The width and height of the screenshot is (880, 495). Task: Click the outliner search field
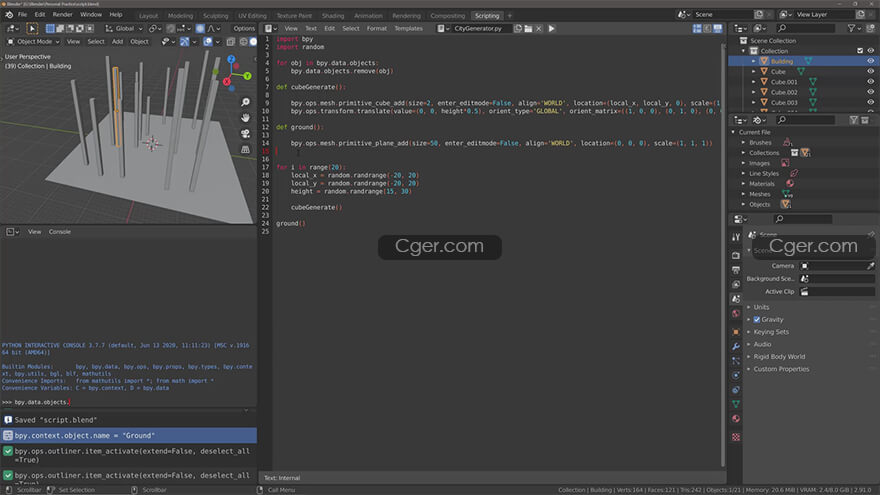(805, 28)
